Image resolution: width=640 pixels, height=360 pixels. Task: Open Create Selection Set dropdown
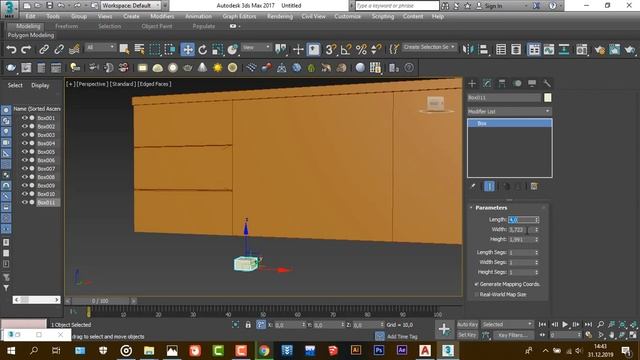[429, 47]
